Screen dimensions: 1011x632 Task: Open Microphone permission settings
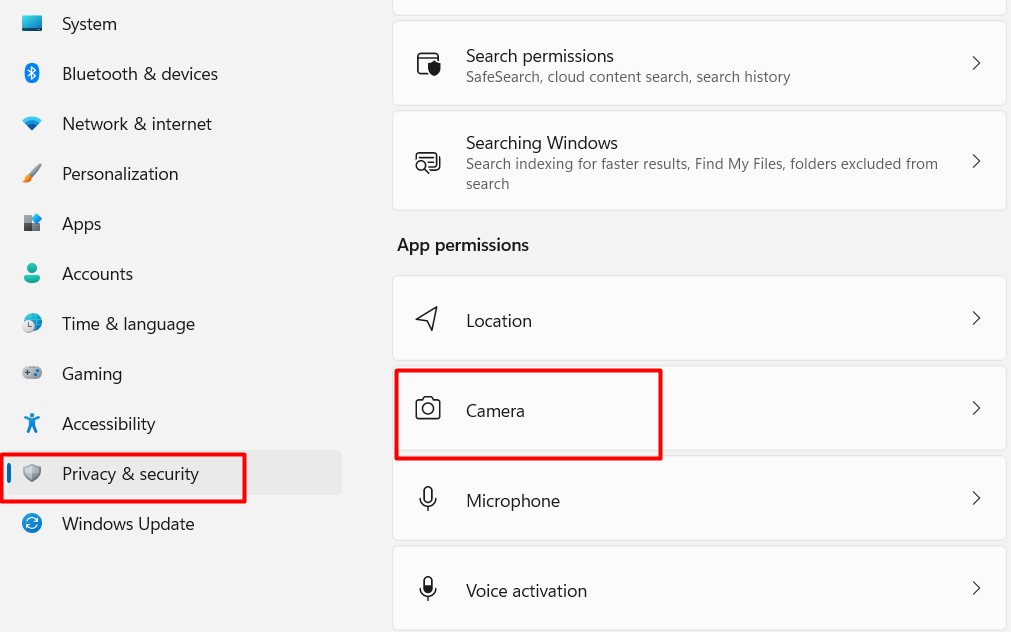pos(513,501)
